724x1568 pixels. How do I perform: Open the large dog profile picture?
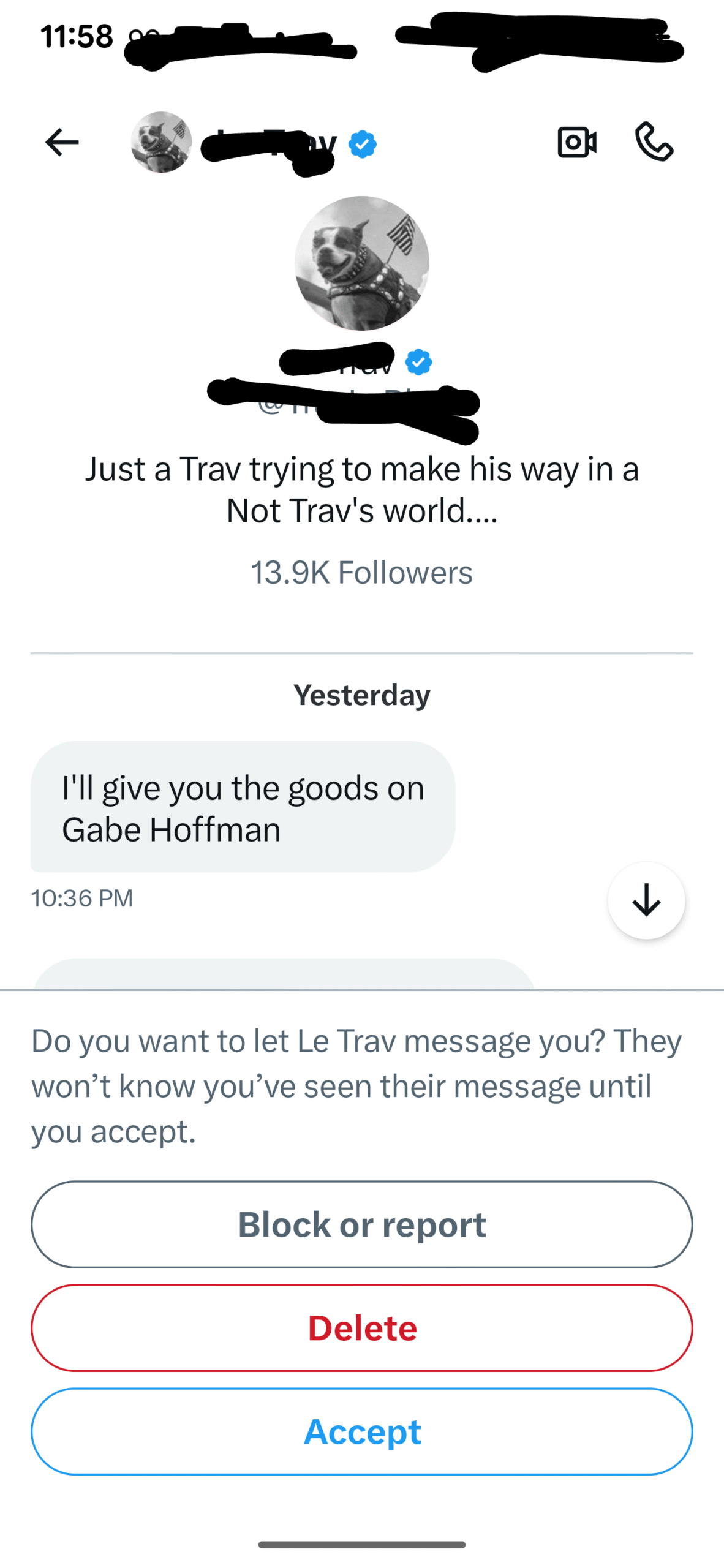(x=361, y=263)
